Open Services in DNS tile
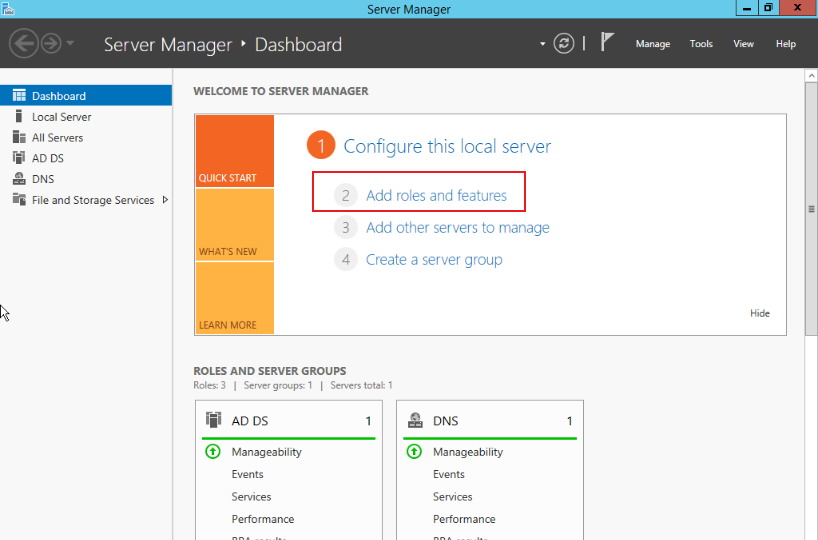 (453, 497)
